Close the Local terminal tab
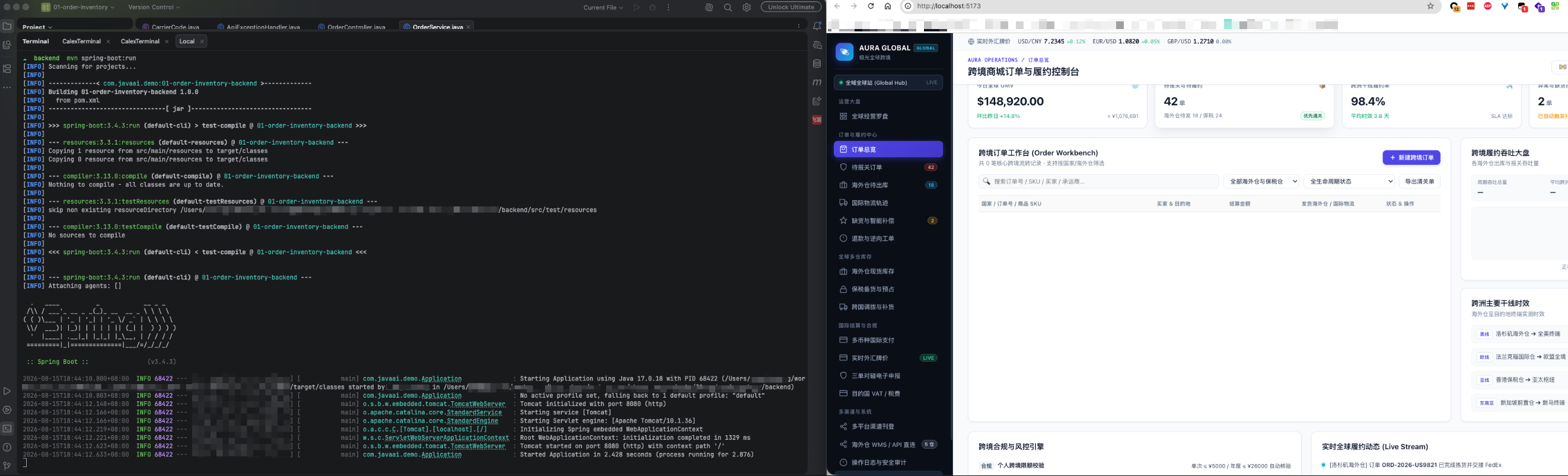 [x=202, y=41]
